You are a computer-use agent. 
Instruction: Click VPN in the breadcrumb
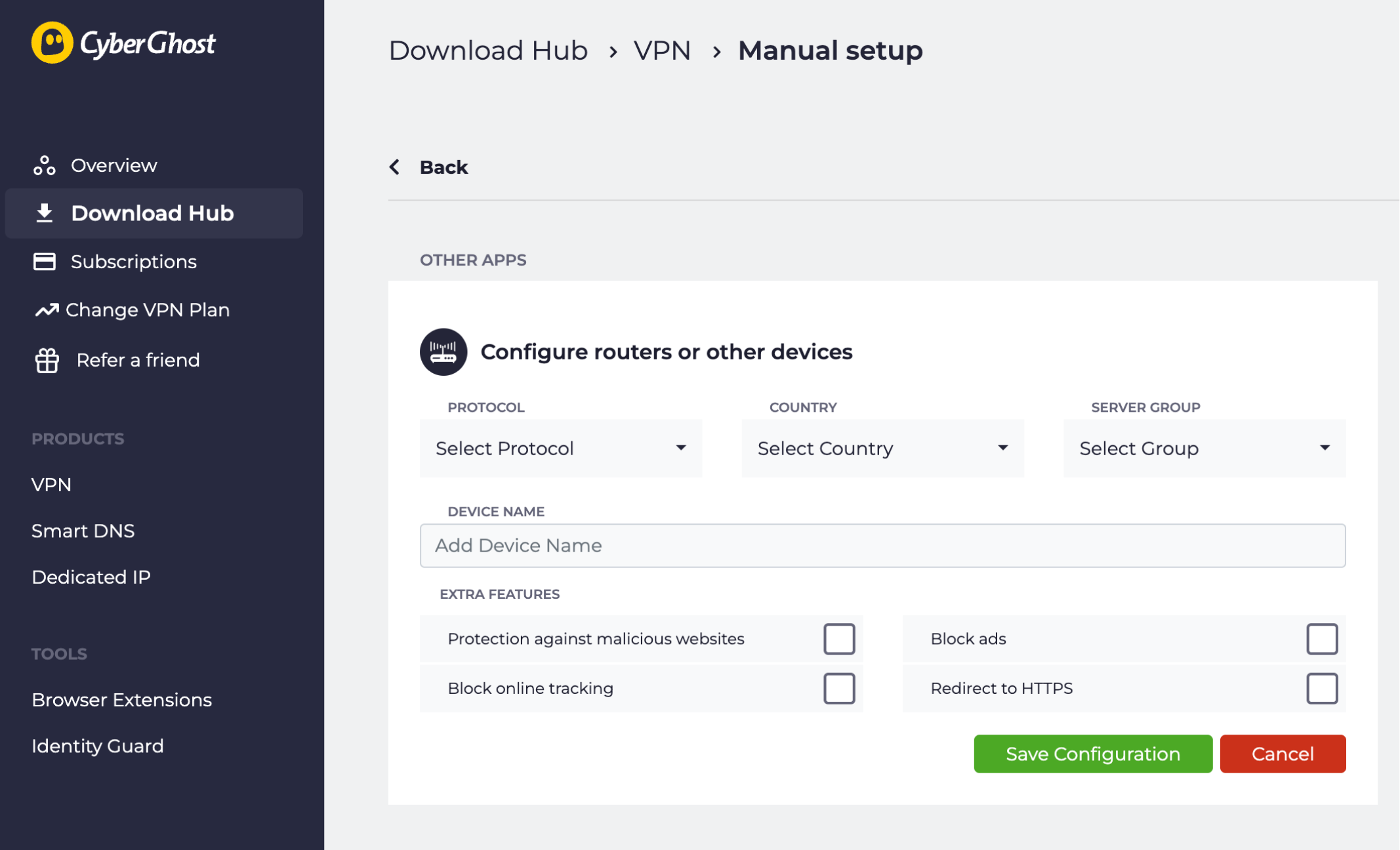click(662, 51)
